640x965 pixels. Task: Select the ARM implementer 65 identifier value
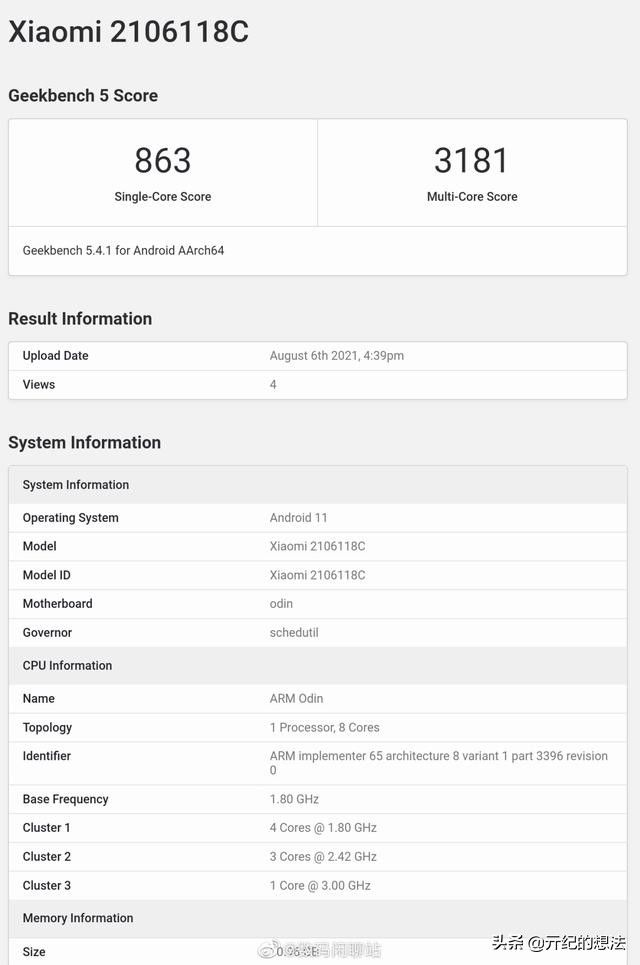click(x=439, y=763)
